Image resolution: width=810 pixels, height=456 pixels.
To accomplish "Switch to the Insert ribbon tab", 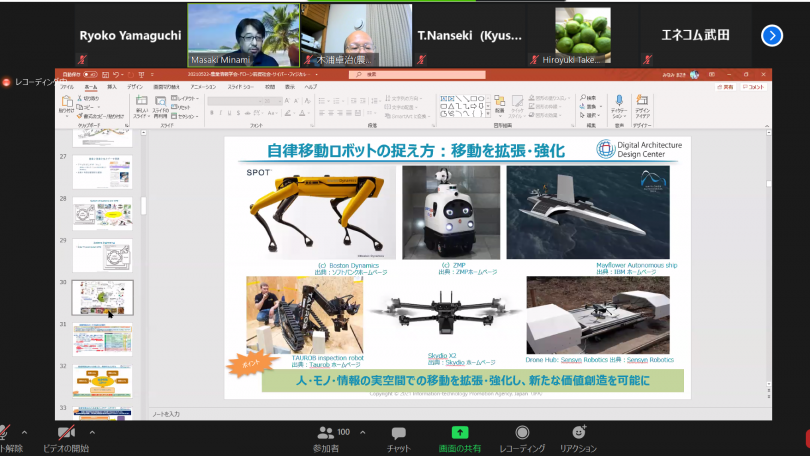I will coord(112,87).
